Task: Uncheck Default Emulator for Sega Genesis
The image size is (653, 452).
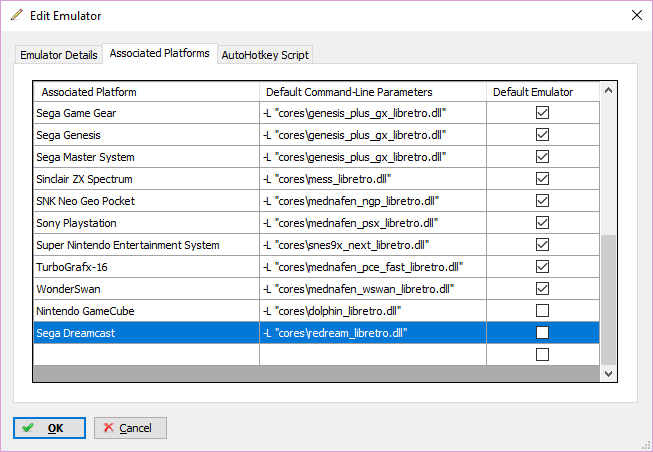Action: 542,135
